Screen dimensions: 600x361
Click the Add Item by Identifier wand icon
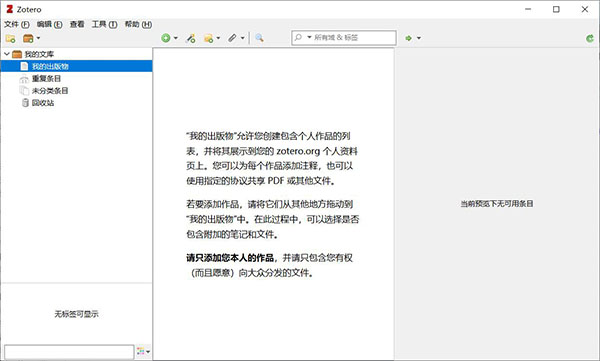point(191,38)
